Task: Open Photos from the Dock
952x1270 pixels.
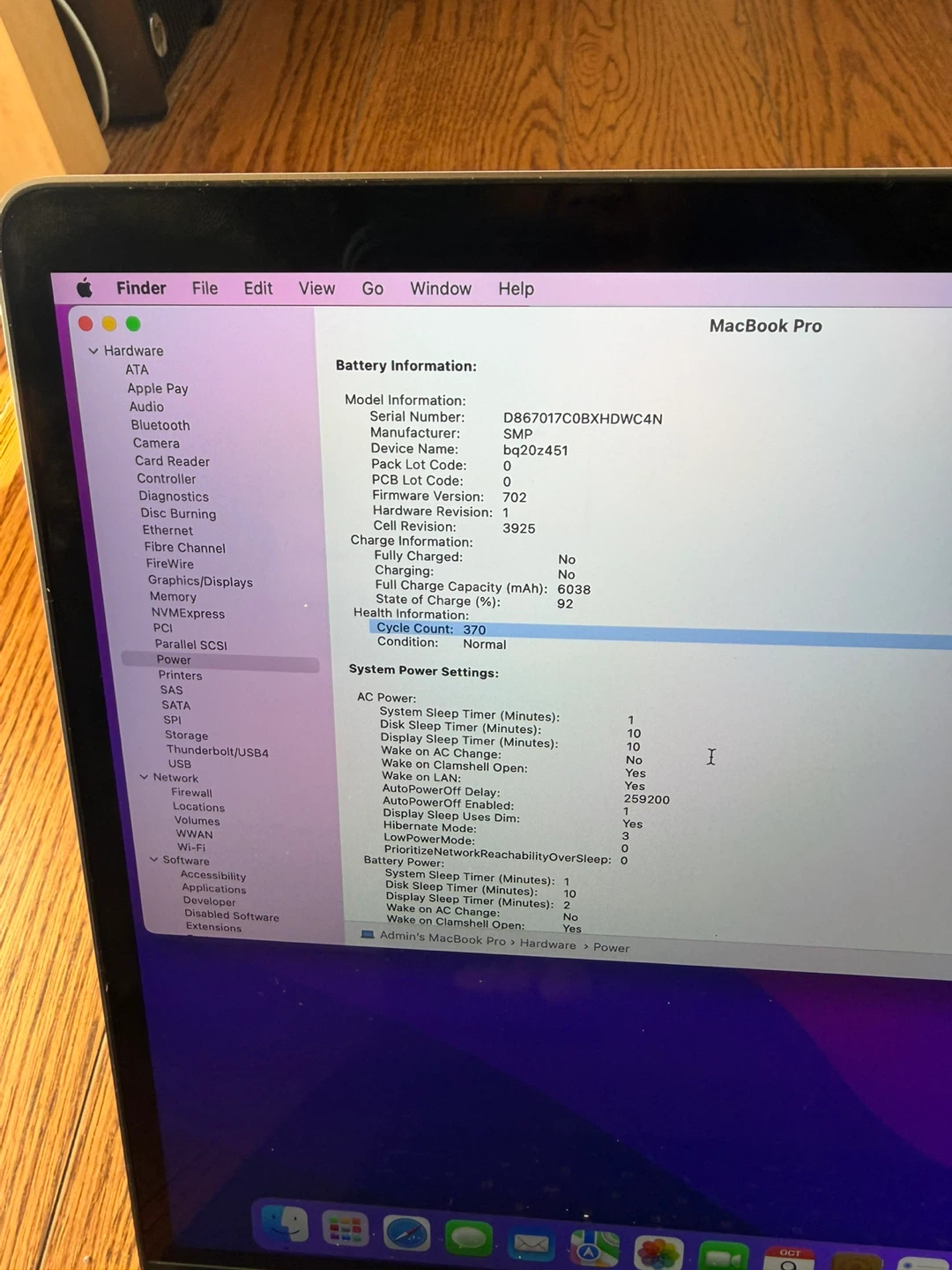Action: click(659, 1252)
